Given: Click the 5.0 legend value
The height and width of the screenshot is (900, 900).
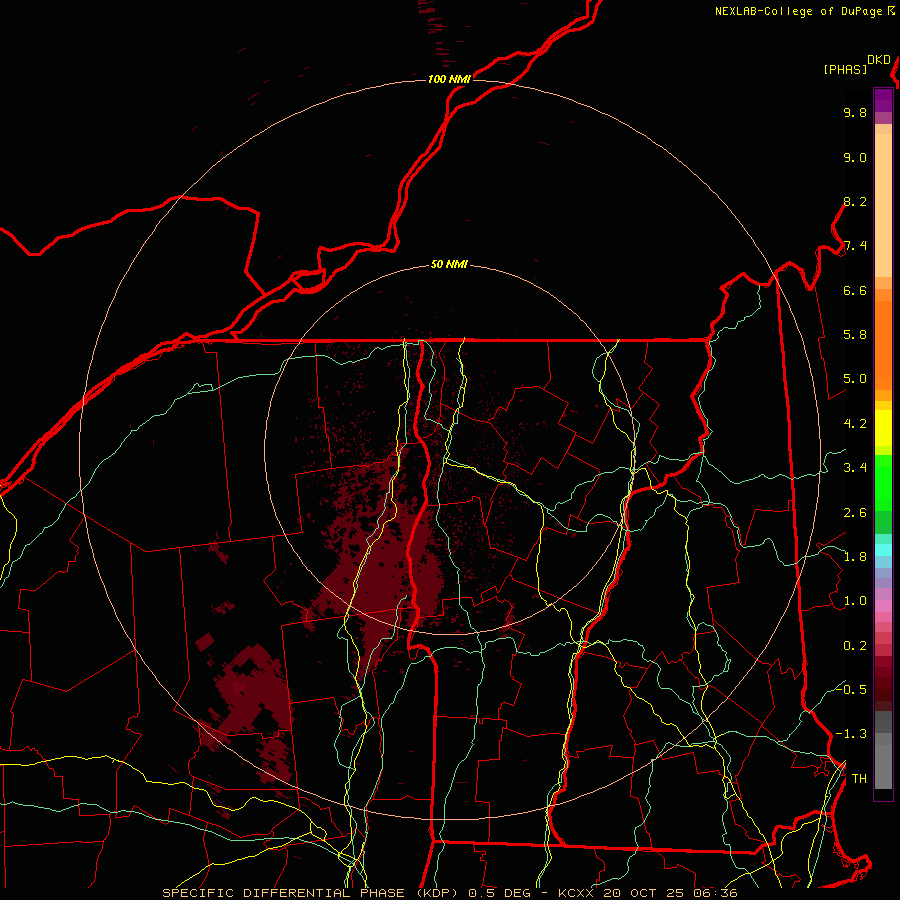Looking at the screenshot, I should coord(855,379).
